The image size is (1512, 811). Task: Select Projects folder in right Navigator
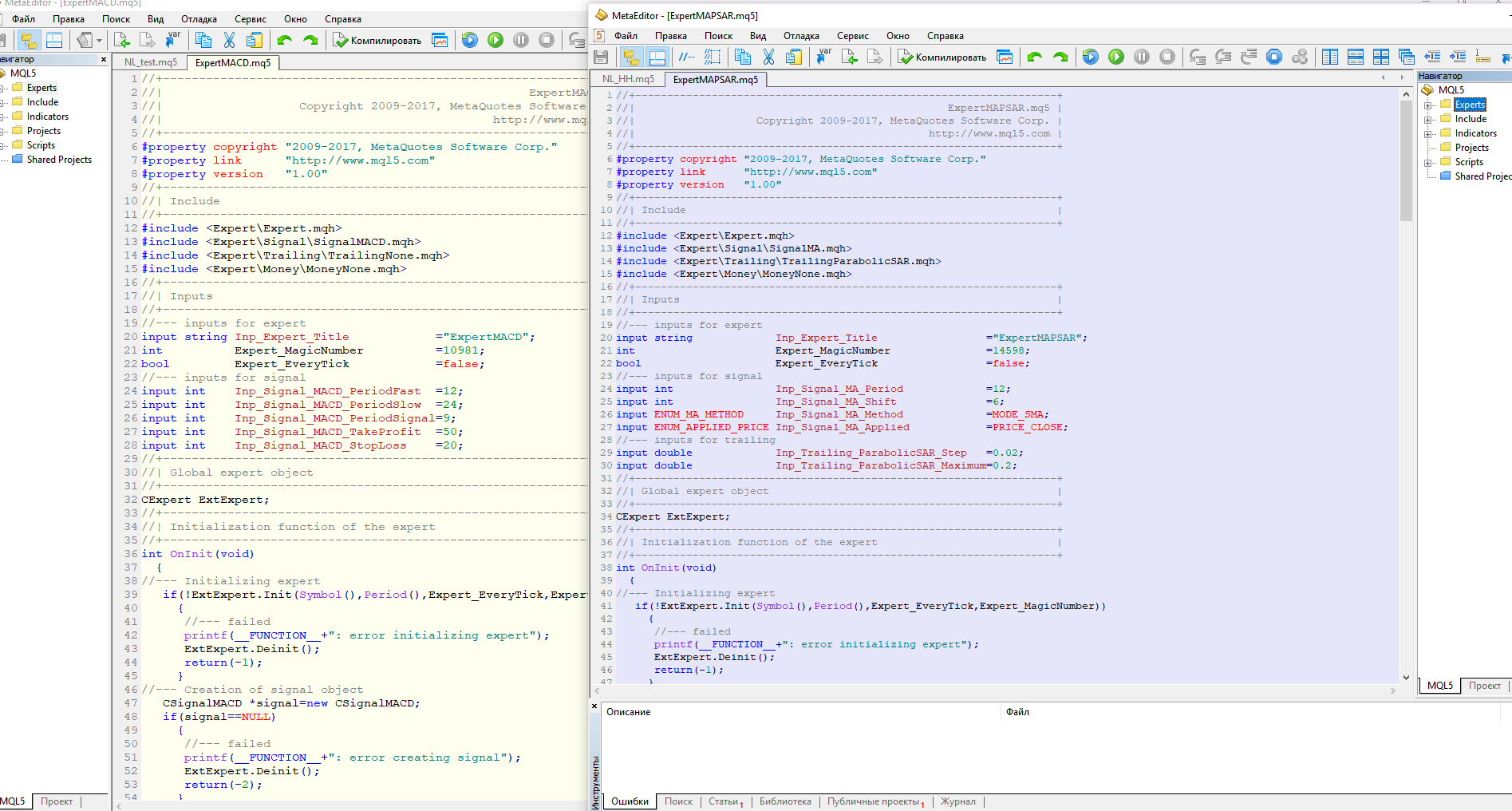tap(1471, 148)
